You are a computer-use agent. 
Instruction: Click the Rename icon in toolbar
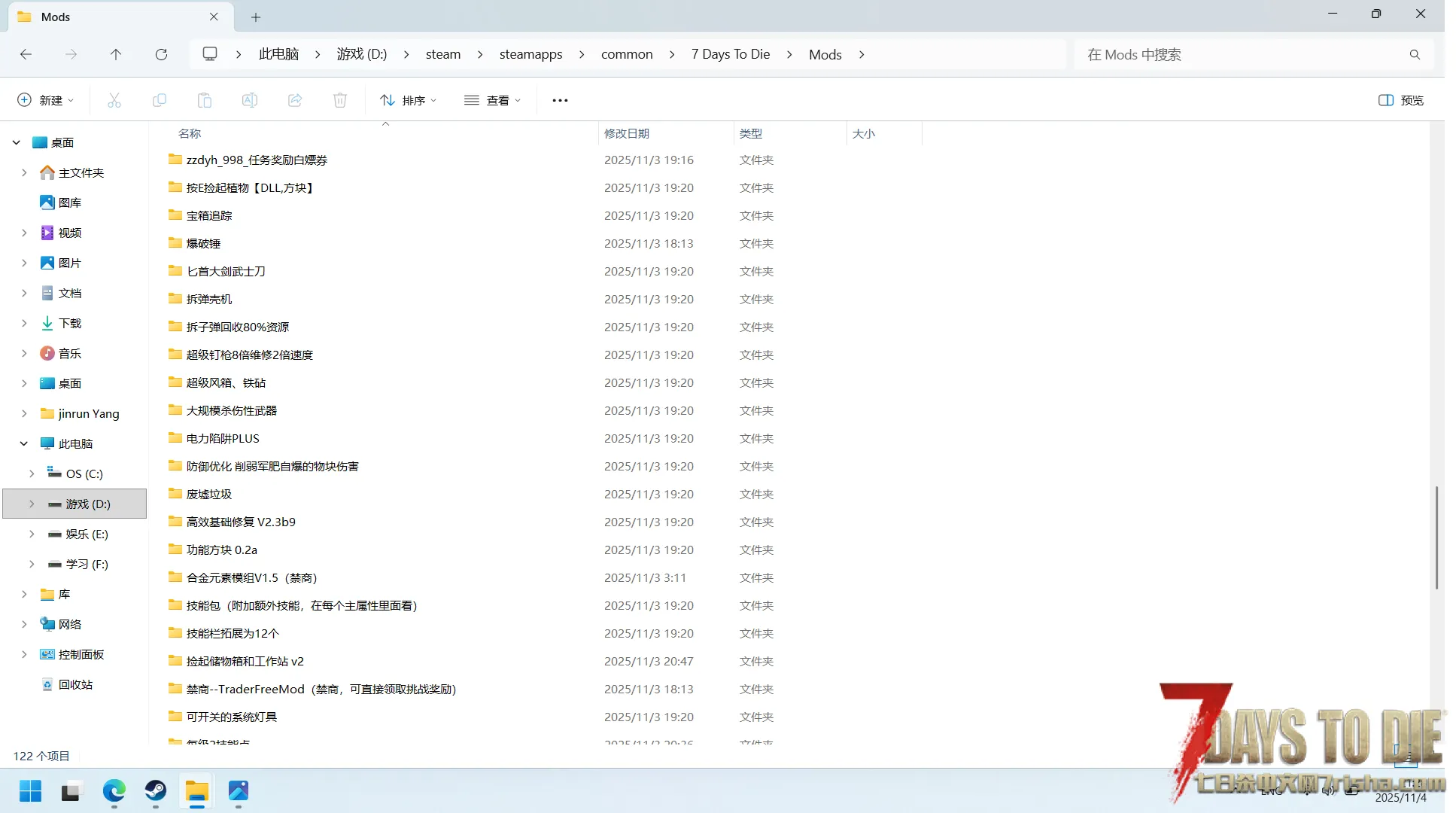pos(250,100)
